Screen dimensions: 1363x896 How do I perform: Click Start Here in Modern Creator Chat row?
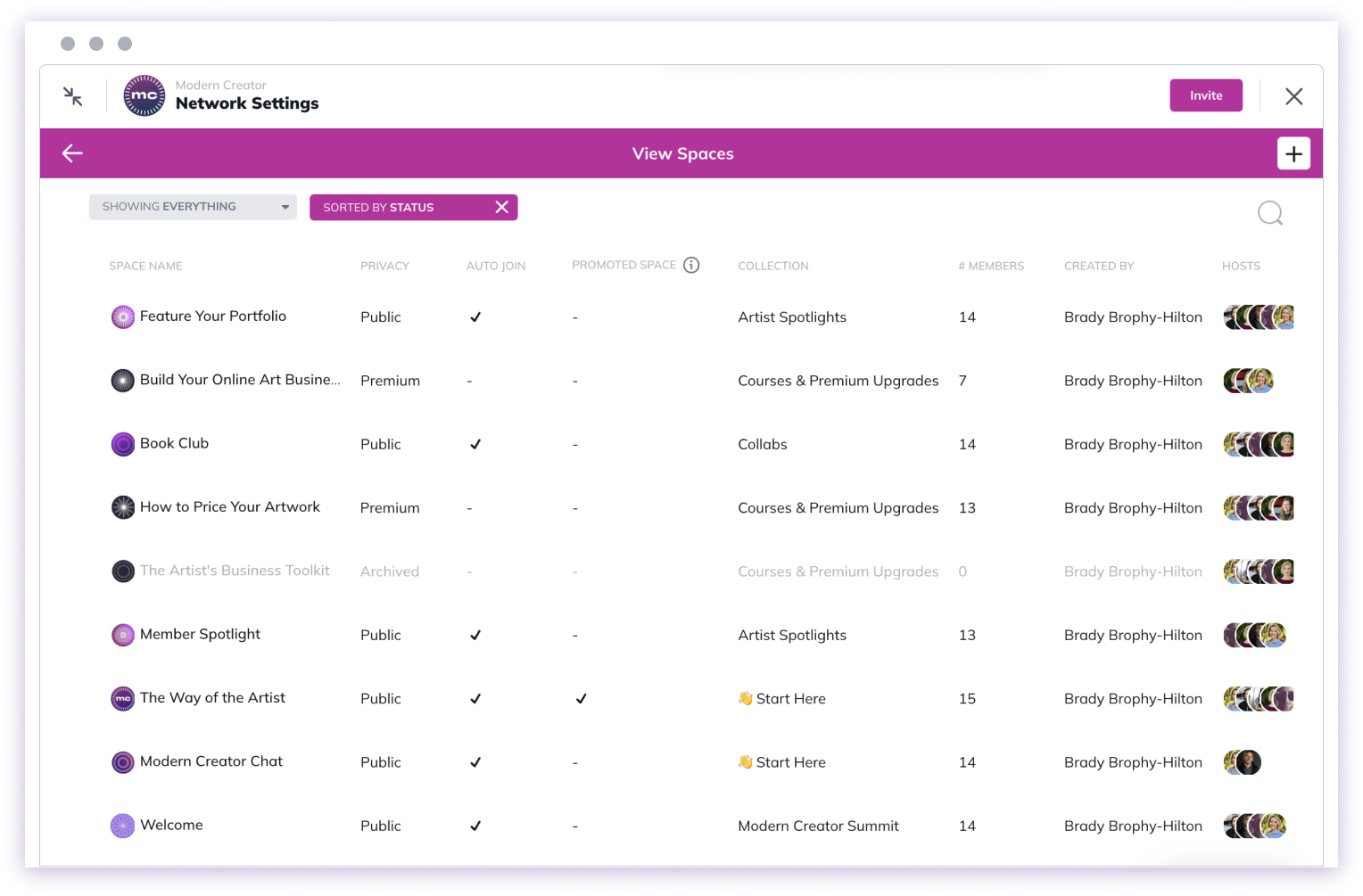click(x=782, y=762)
